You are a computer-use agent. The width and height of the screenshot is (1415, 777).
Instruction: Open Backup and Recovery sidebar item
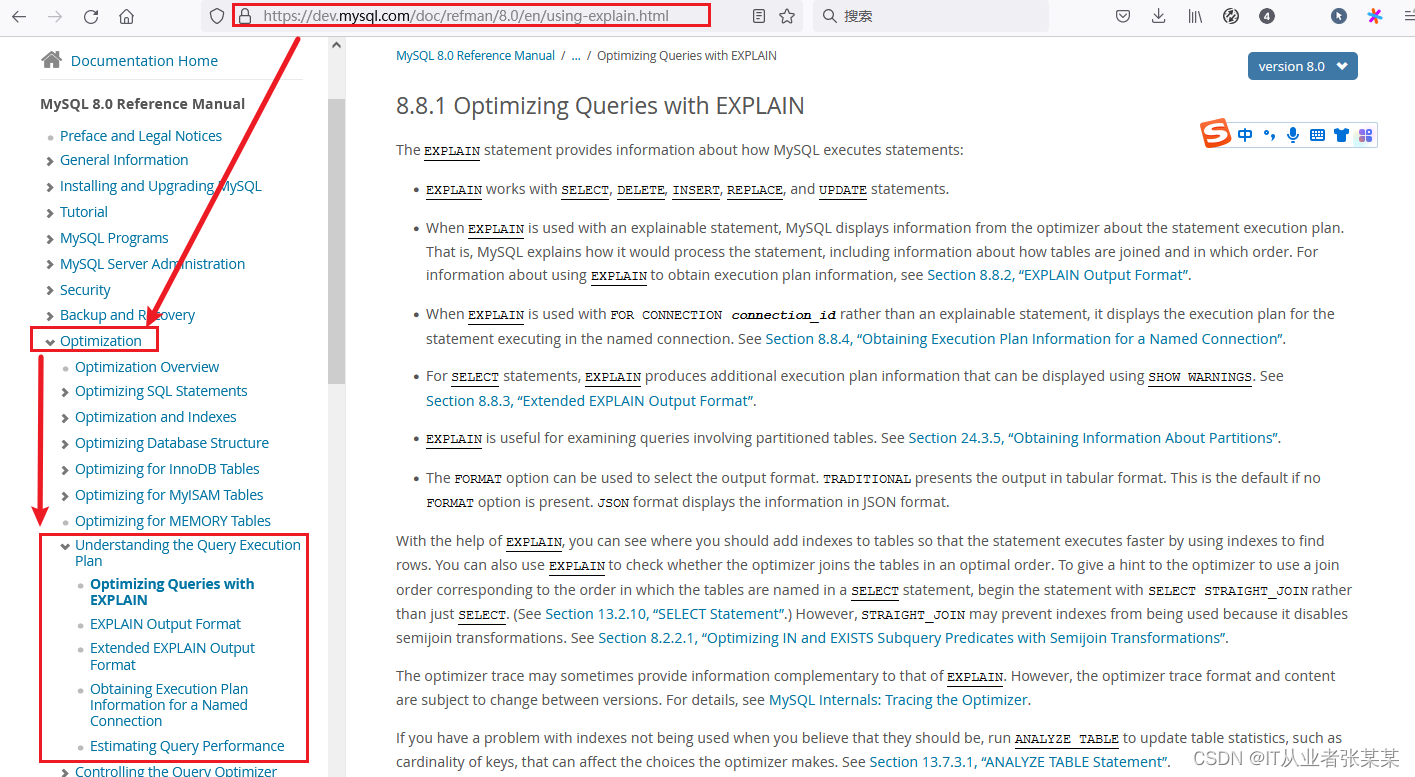coord(127,315)
